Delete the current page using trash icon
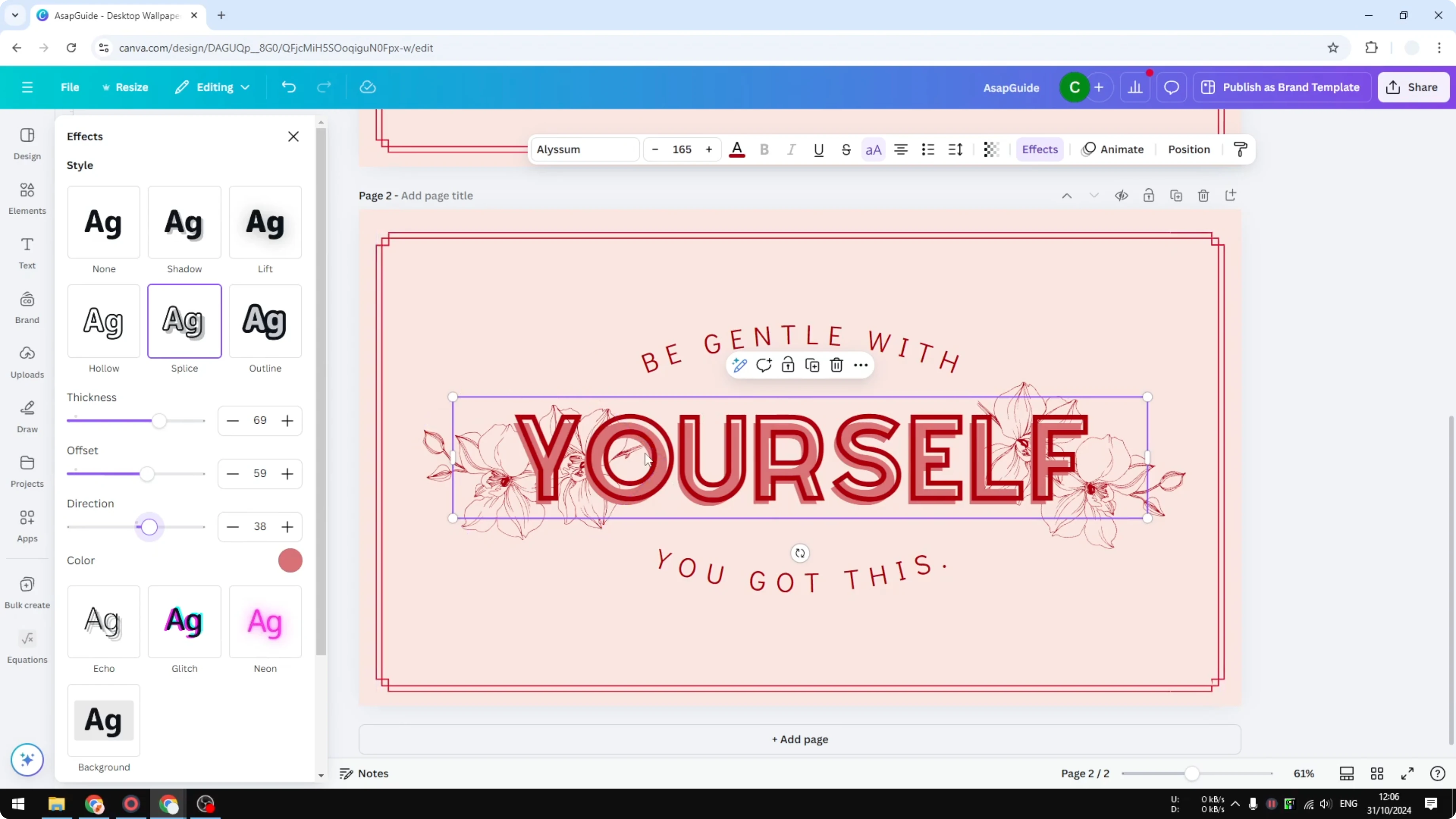This screenshot has height=819, width=1456. 1203,195
